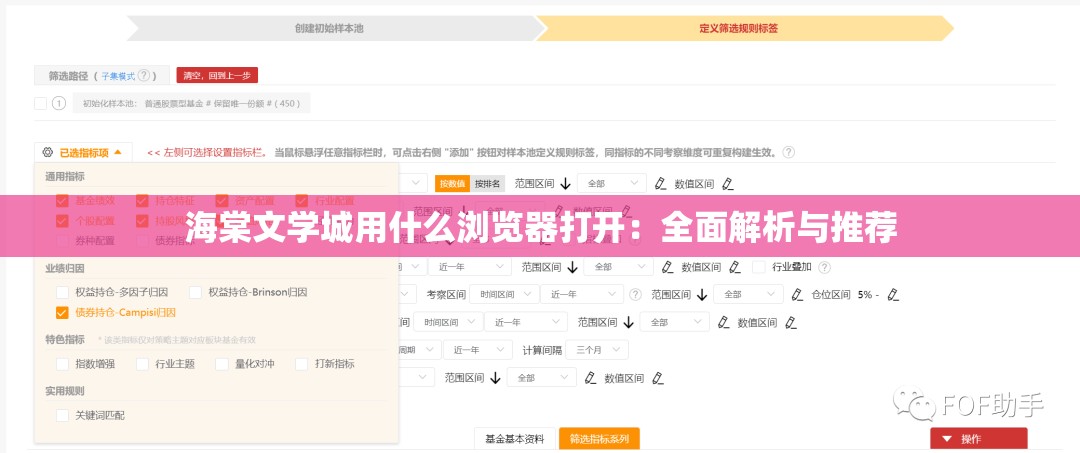Uncheck 债券持仓-Campisi归因
Screen dimensions: 1080x453
(63, 313)
